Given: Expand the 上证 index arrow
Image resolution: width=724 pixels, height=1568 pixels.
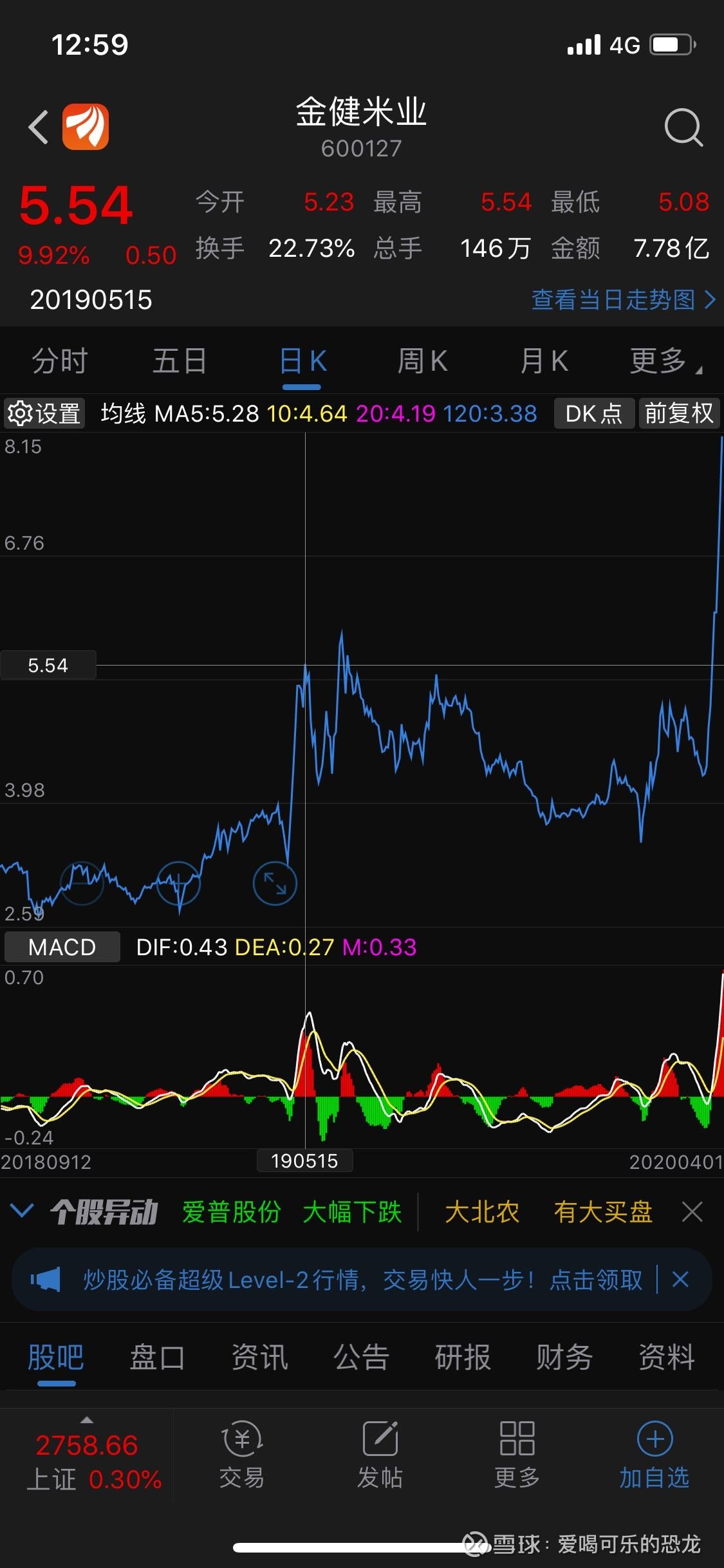Looking at the screenshot, I should (x=87, y=1420).
